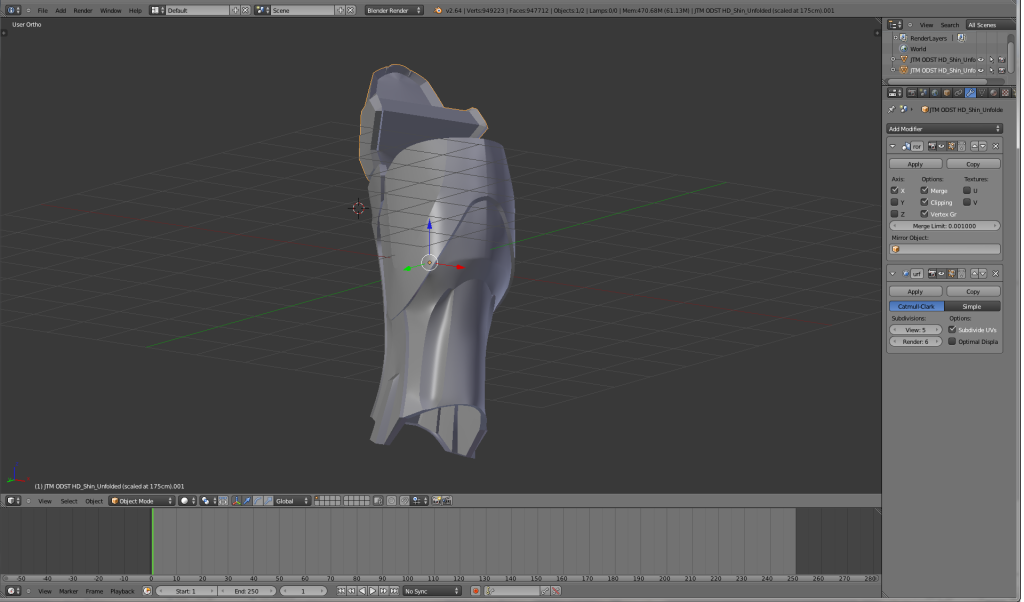Screen dimensions: 1024x602
Task: Jump to the first frame of timeline
Action: [x=341, y=591]
